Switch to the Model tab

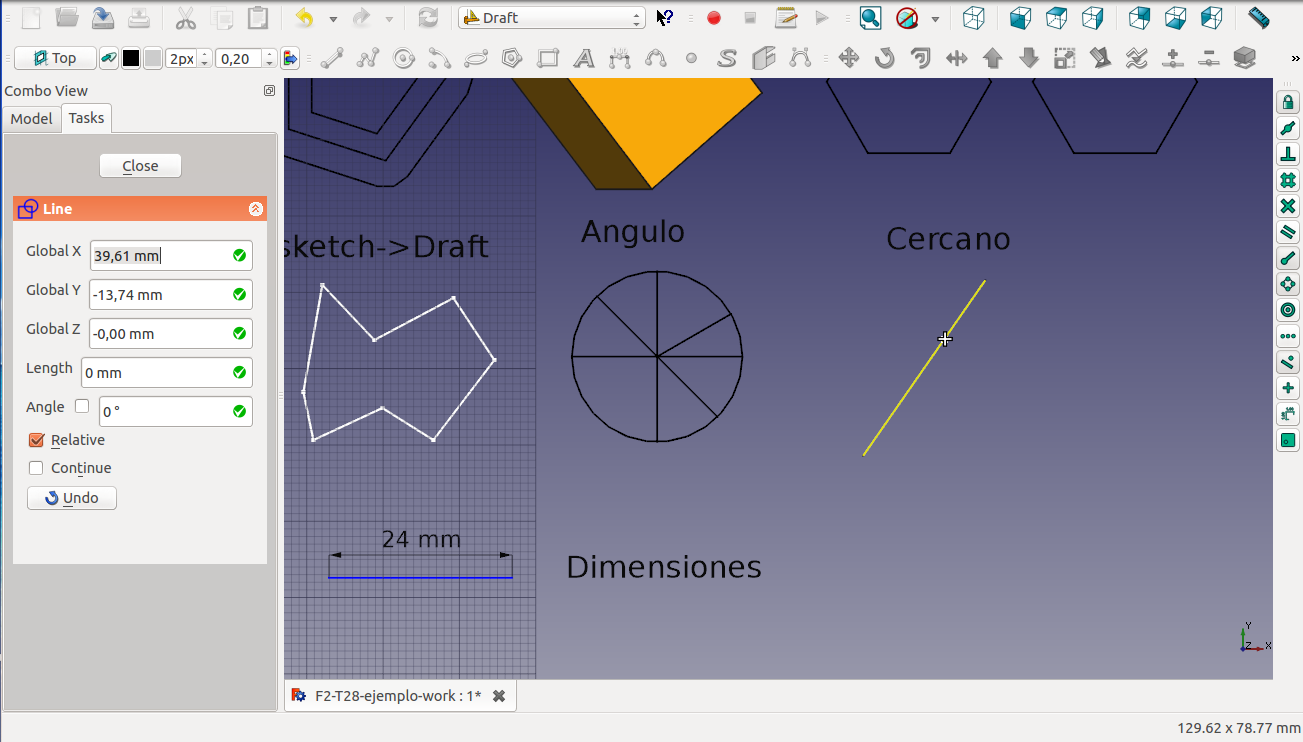31,119
